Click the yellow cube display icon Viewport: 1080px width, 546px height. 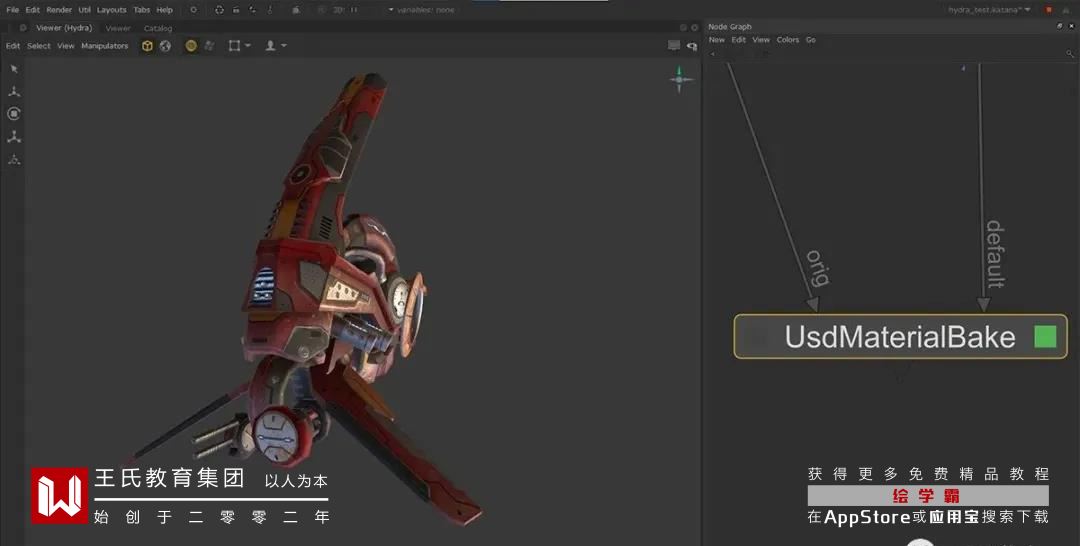tap(147, 46)
